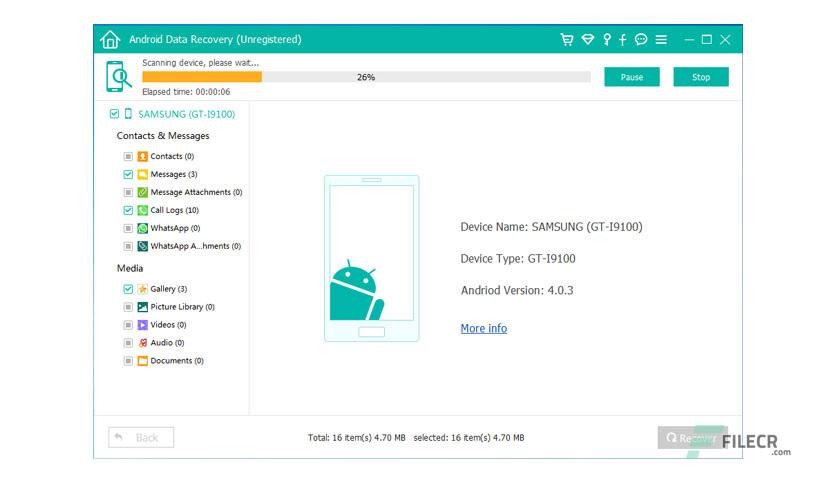
Task: Click SAMSUNG (GT-I9100) device label
Action: pyautogui.click(x=187, y=114)
